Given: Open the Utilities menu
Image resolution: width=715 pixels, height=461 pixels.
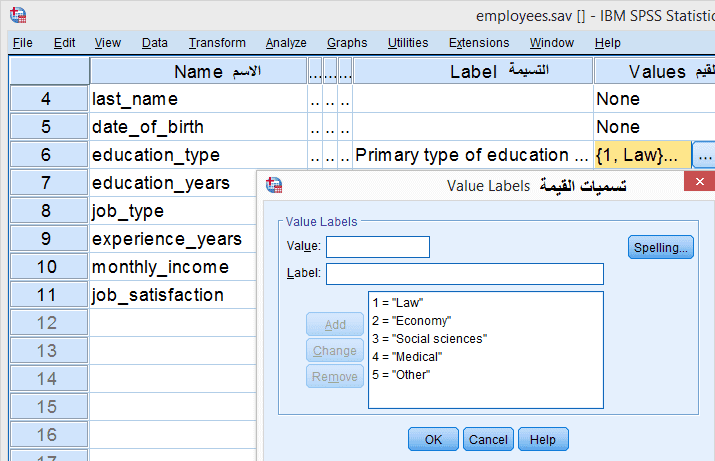Looking at the screenshot, I should pos(408,43).
